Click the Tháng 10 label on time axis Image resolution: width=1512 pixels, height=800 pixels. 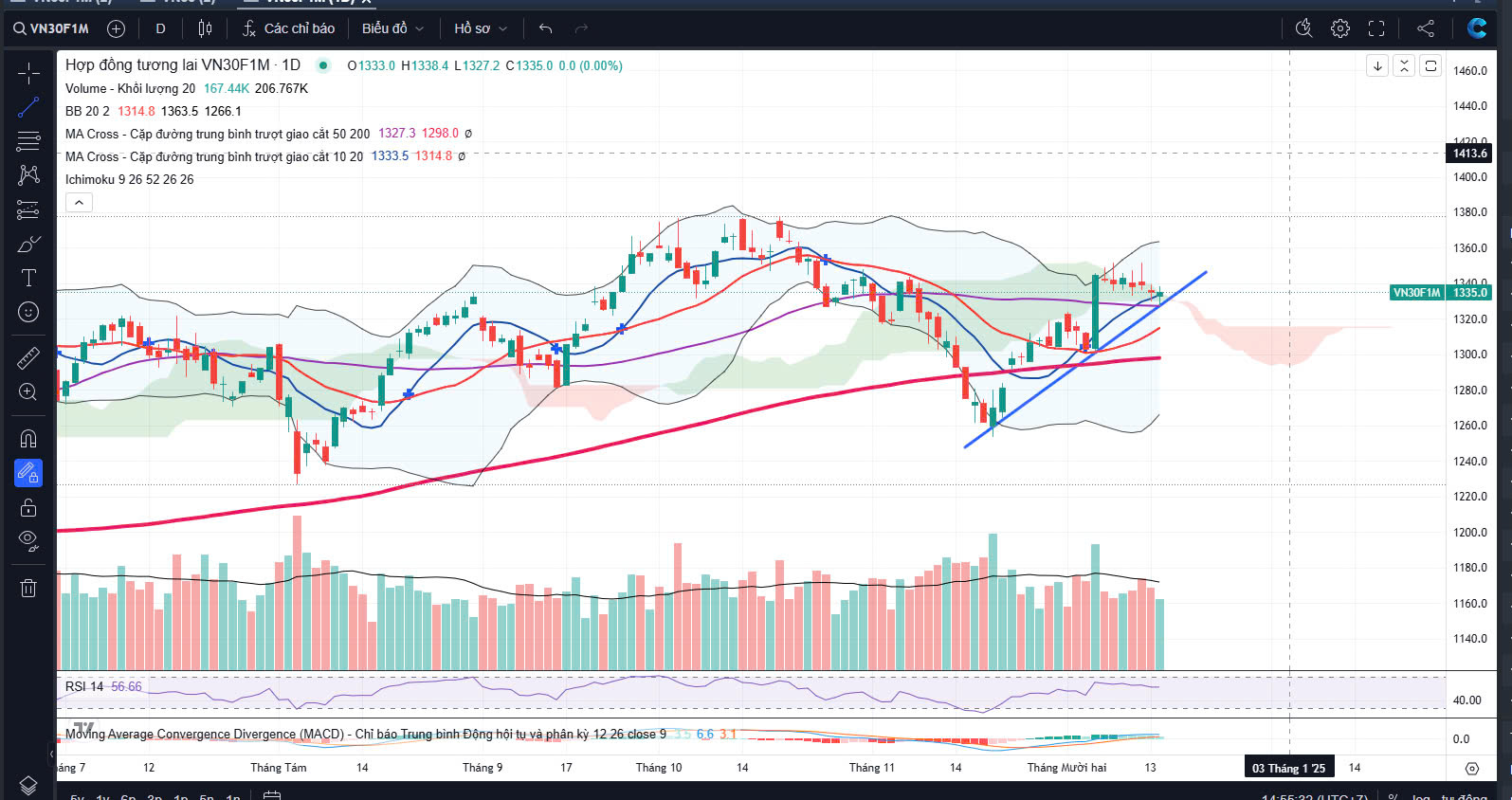659,768
